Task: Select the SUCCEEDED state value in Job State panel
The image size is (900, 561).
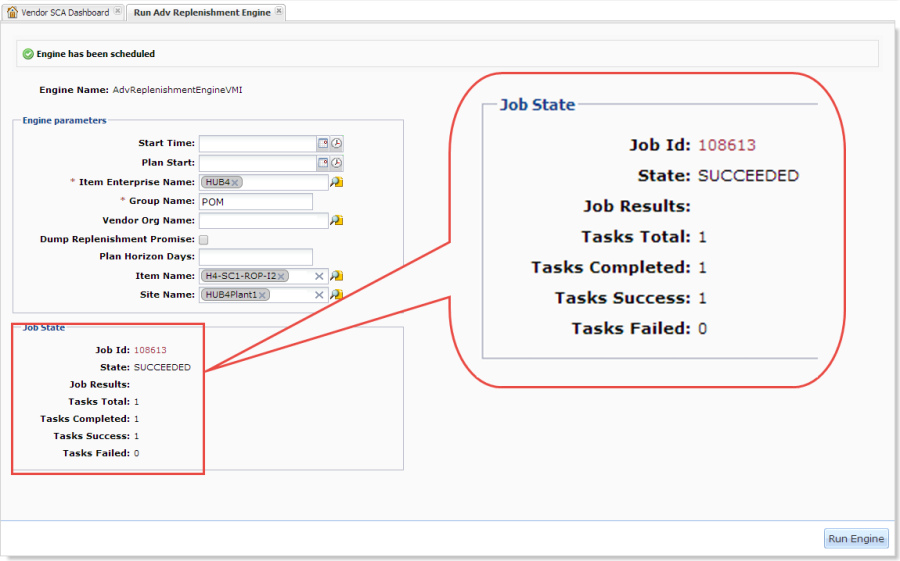Action: [x=162, y=367]
